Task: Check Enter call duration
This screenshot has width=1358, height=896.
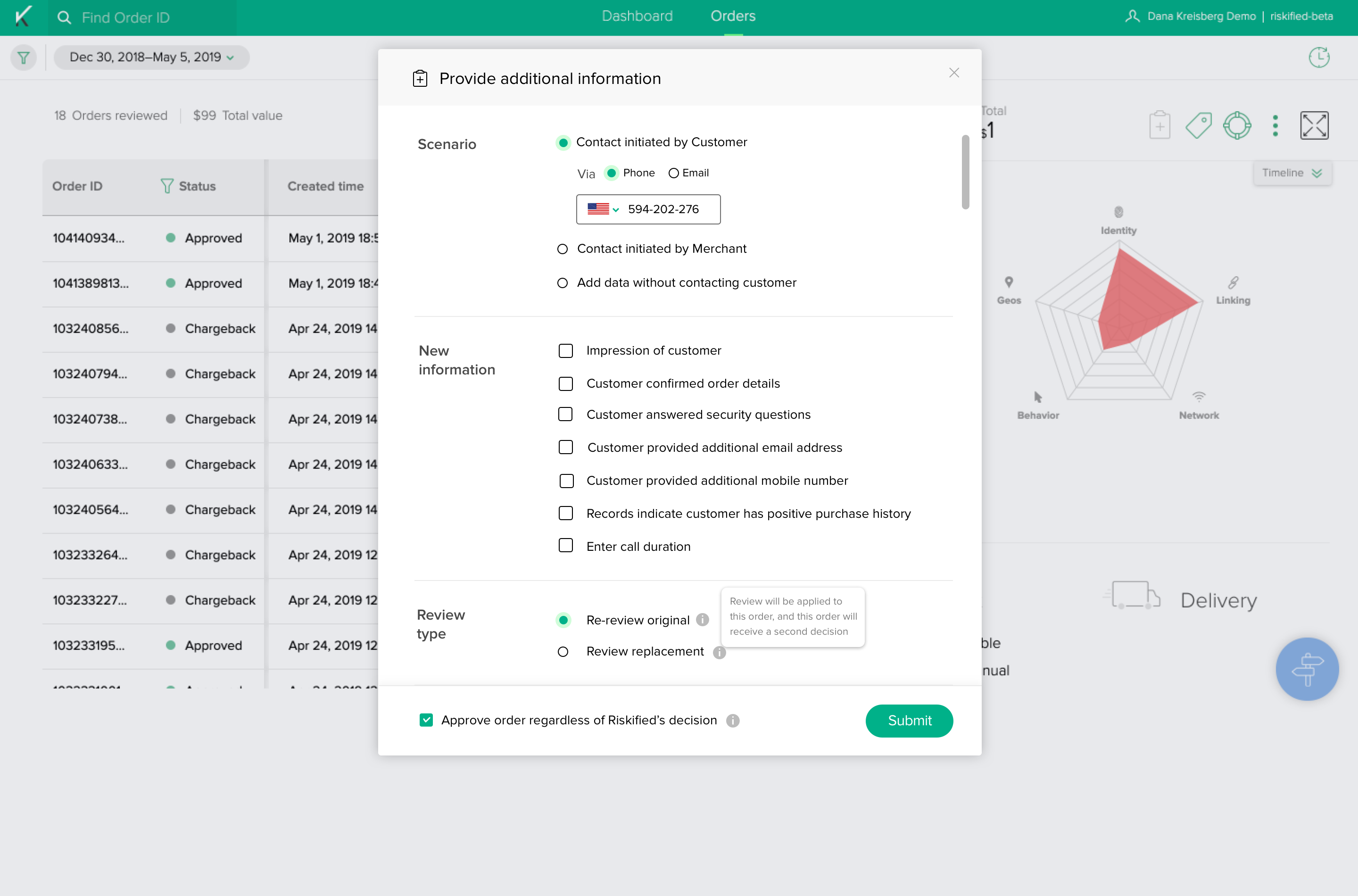Action: coord(565,546)
